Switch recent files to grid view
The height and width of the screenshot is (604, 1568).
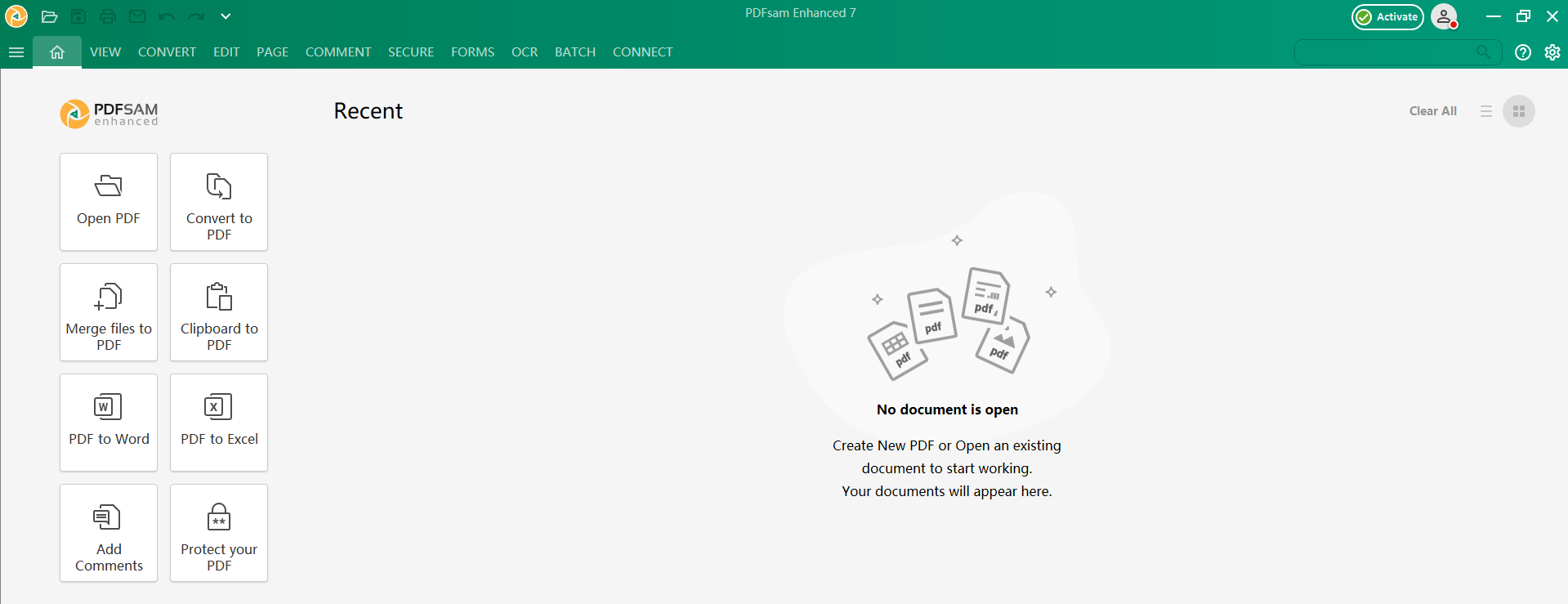pos(1519,111)
